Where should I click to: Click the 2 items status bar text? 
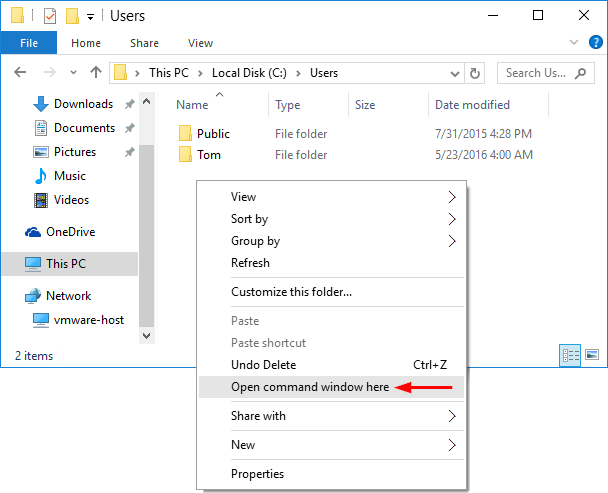(34, 356)
